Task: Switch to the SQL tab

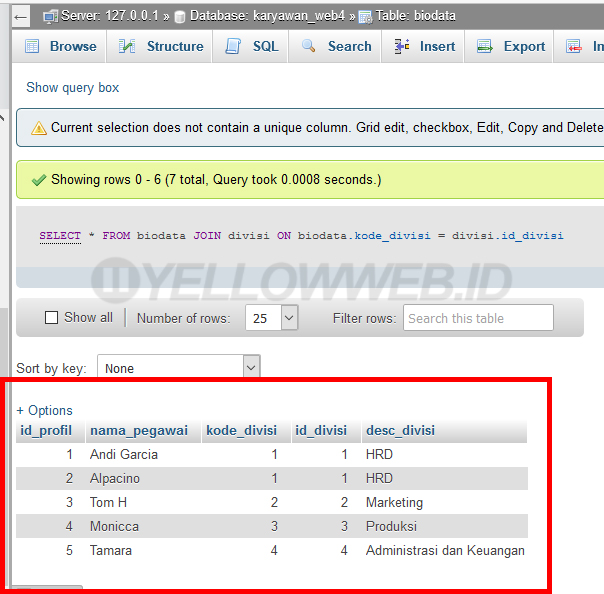Action: 265,46
